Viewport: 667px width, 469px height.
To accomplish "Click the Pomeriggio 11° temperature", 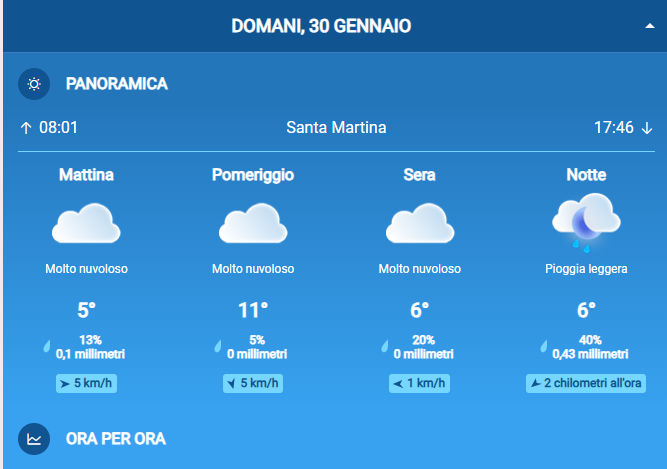I will point(253,310).
